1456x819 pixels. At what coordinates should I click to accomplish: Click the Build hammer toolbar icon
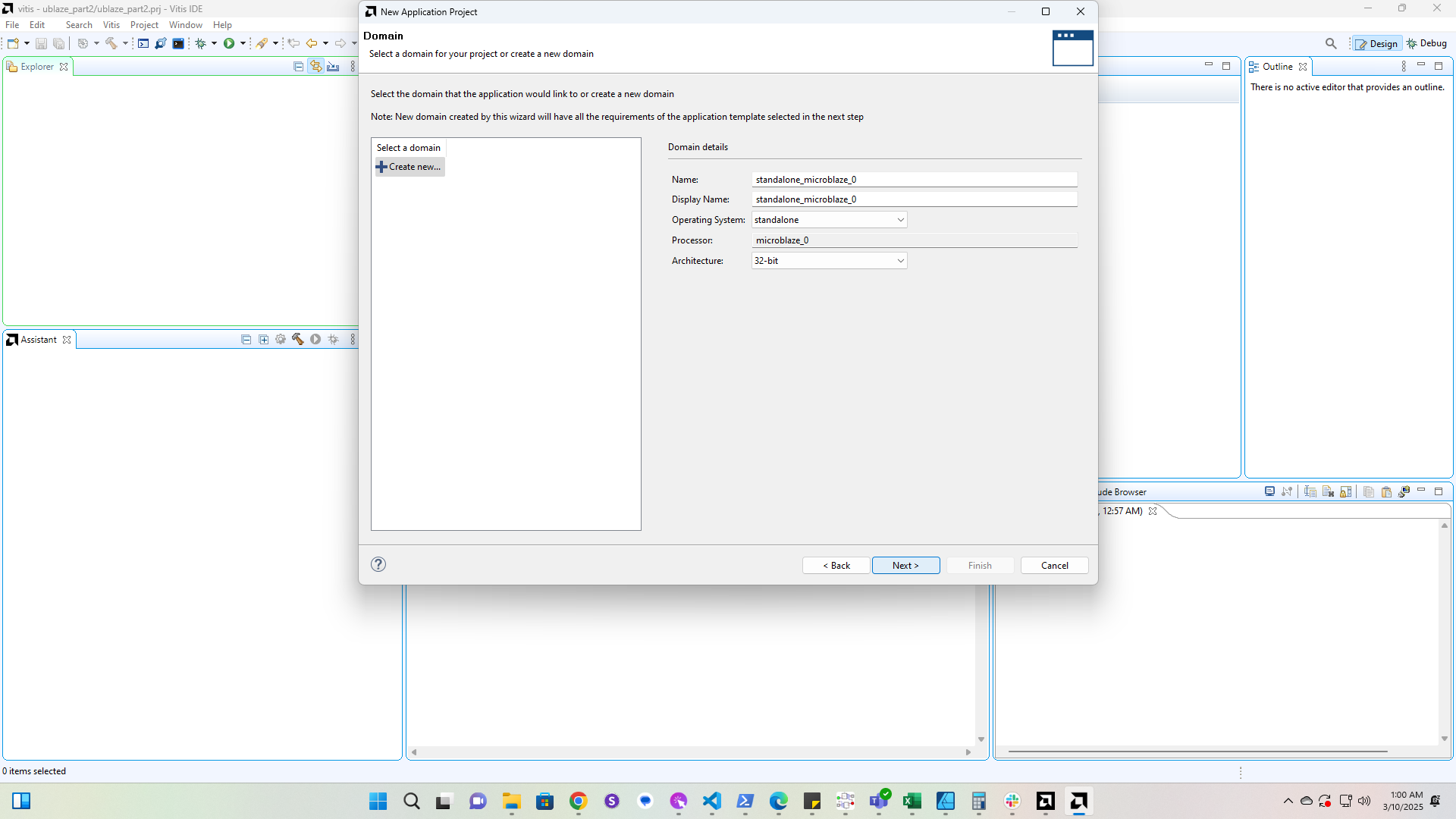[111, 43]
